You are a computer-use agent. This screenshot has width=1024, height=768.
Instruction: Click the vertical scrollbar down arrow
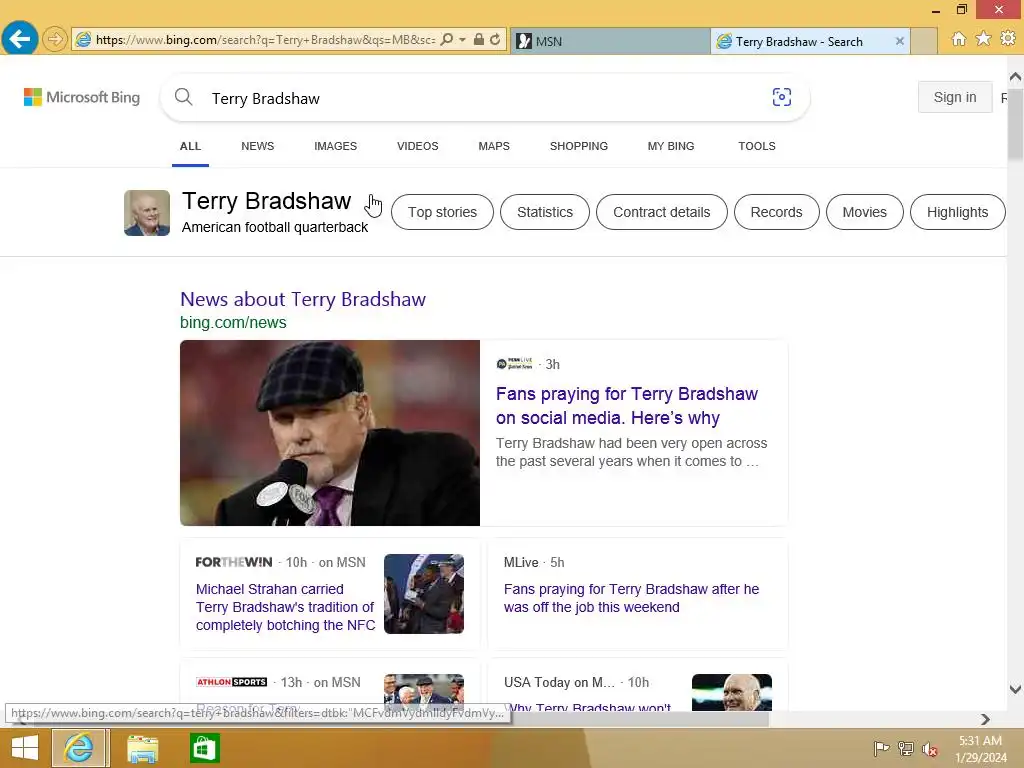1015,689
